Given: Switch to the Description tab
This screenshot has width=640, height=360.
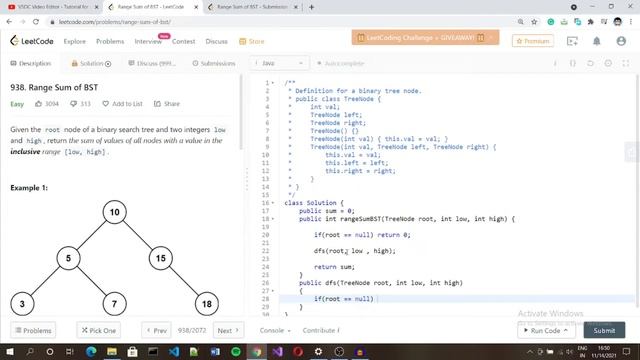Looking at the screenshot, I should tap(31, 63).
